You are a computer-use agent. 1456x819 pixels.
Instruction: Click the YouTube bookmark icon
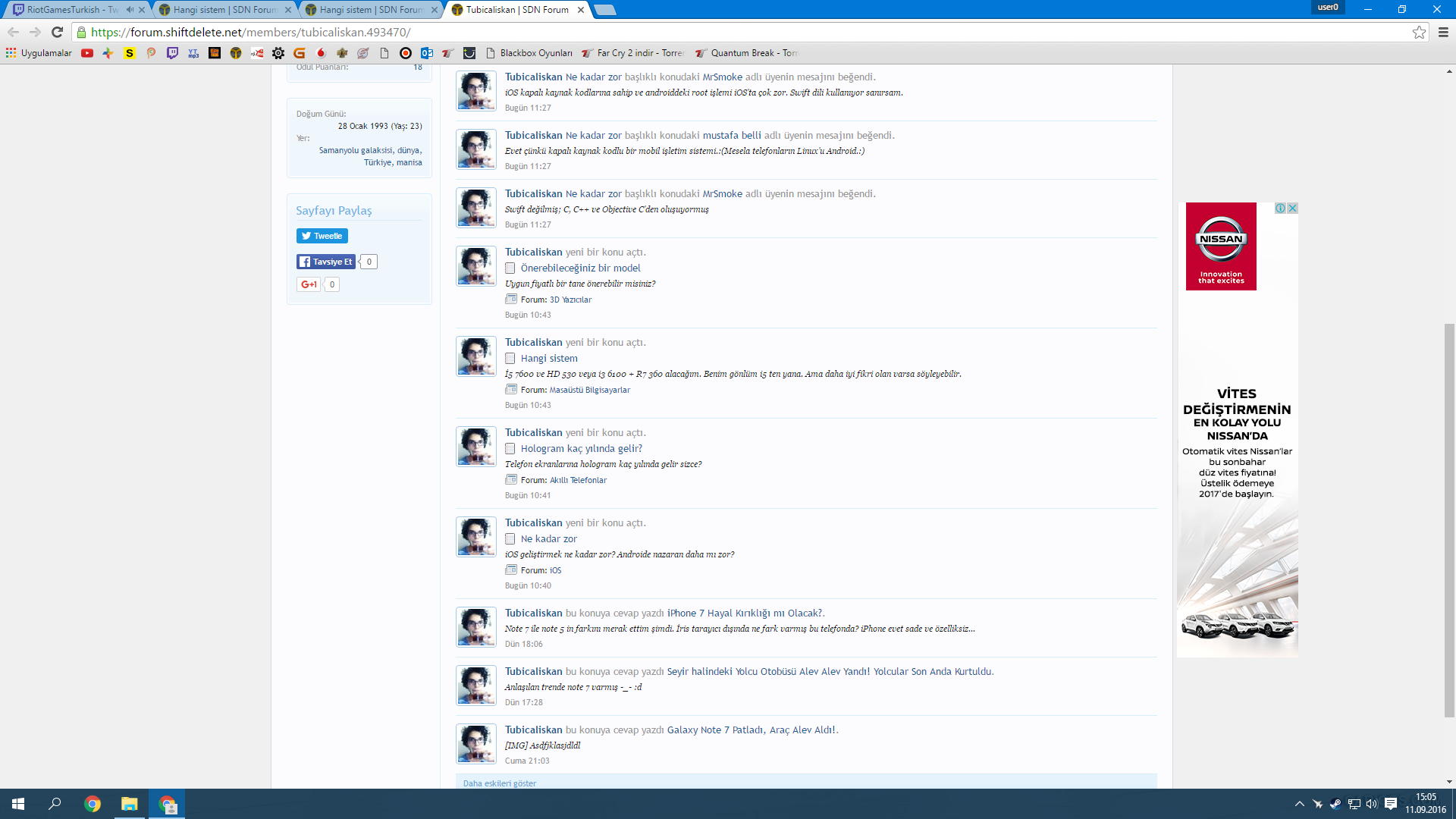87,53
